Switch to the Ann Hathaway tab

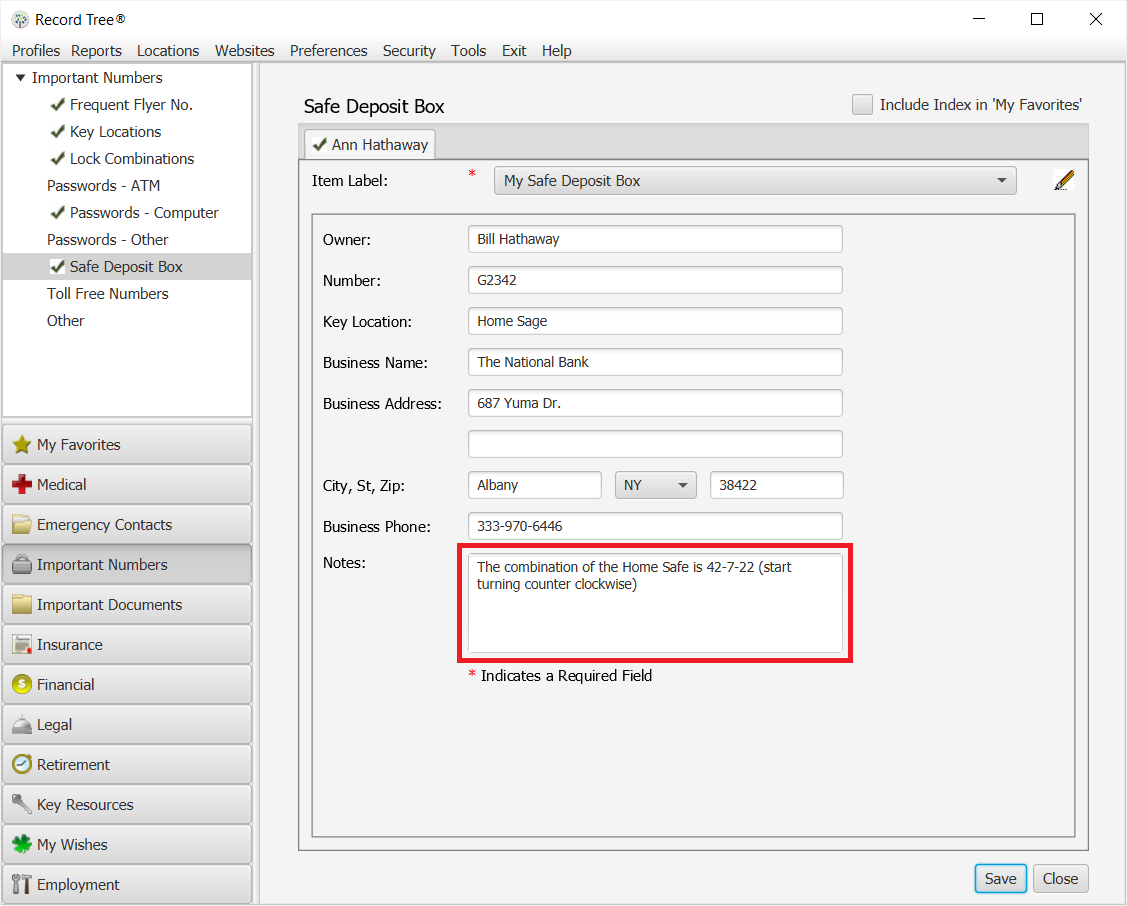[x=369, y=143]
